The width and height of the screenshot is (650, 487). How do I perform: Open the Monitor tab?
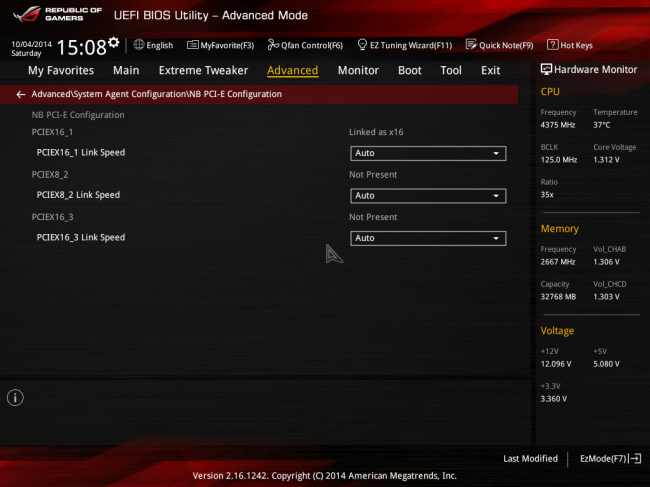click(x=358, y=70)
